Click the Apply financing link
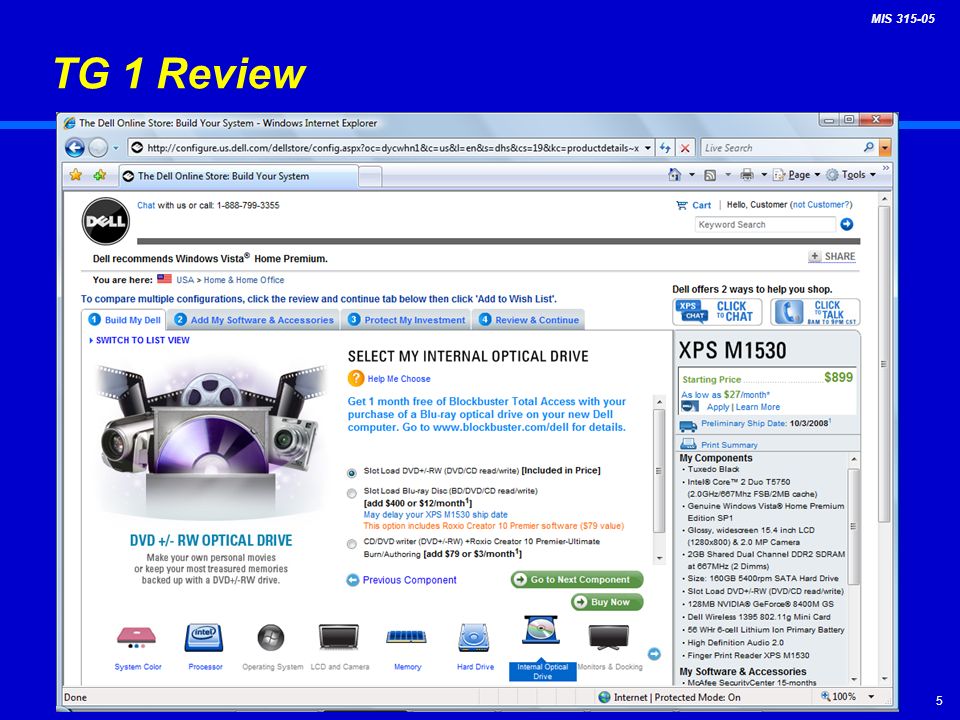 coord(718,407)
